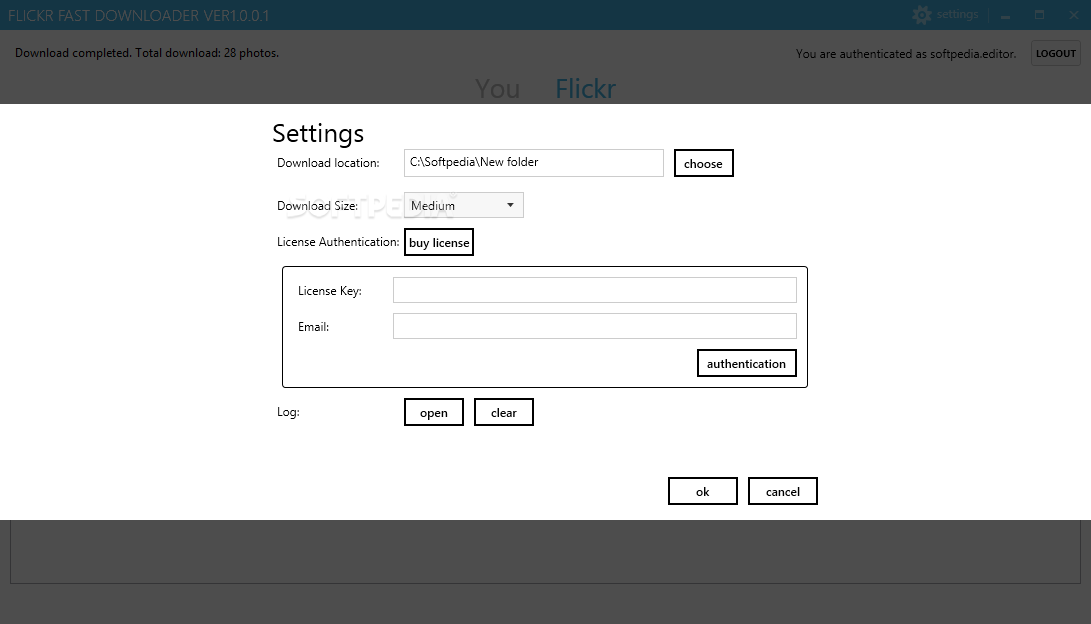
Task: Click the LOGOUT button
Action: [x=1056, y=54]
